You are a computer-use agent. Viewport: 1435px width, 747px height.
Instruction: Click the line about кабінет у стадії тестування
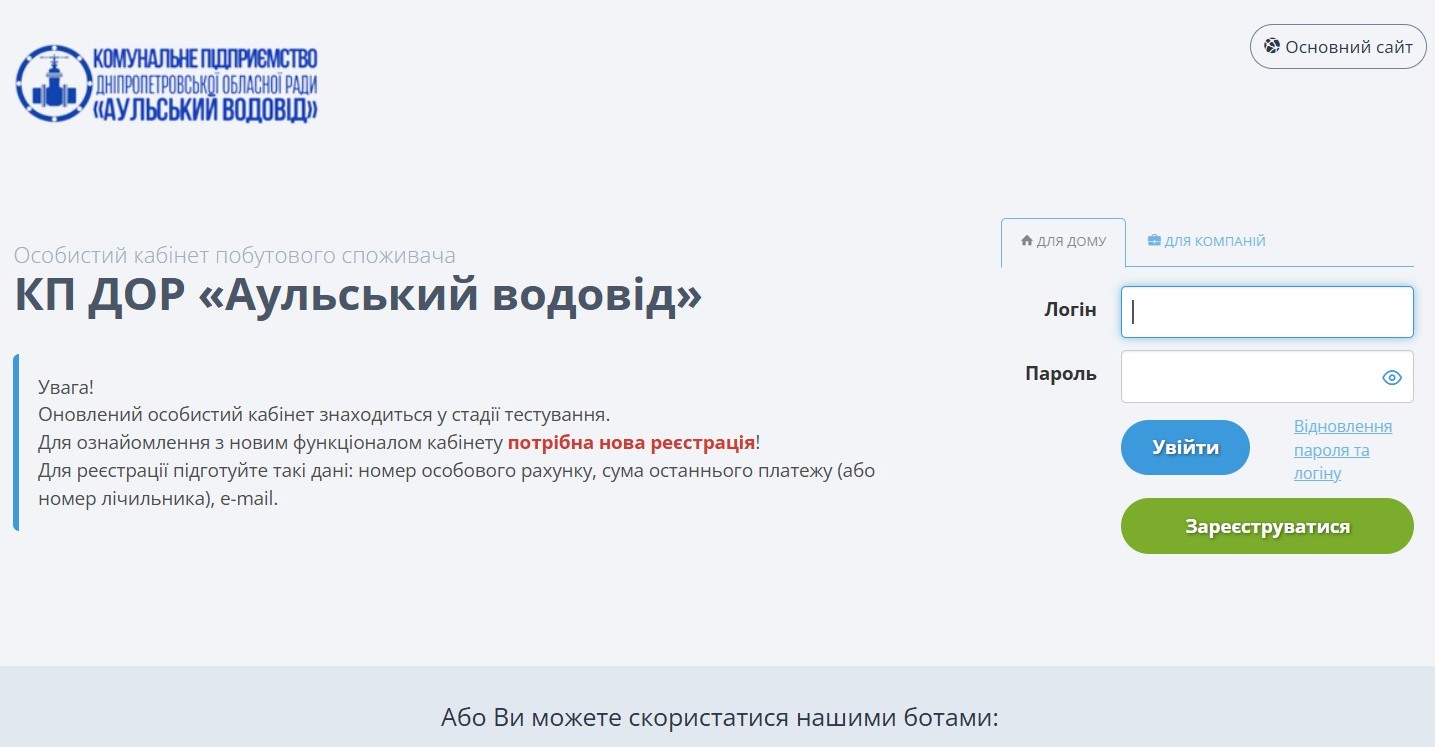(x=324, y=414)
